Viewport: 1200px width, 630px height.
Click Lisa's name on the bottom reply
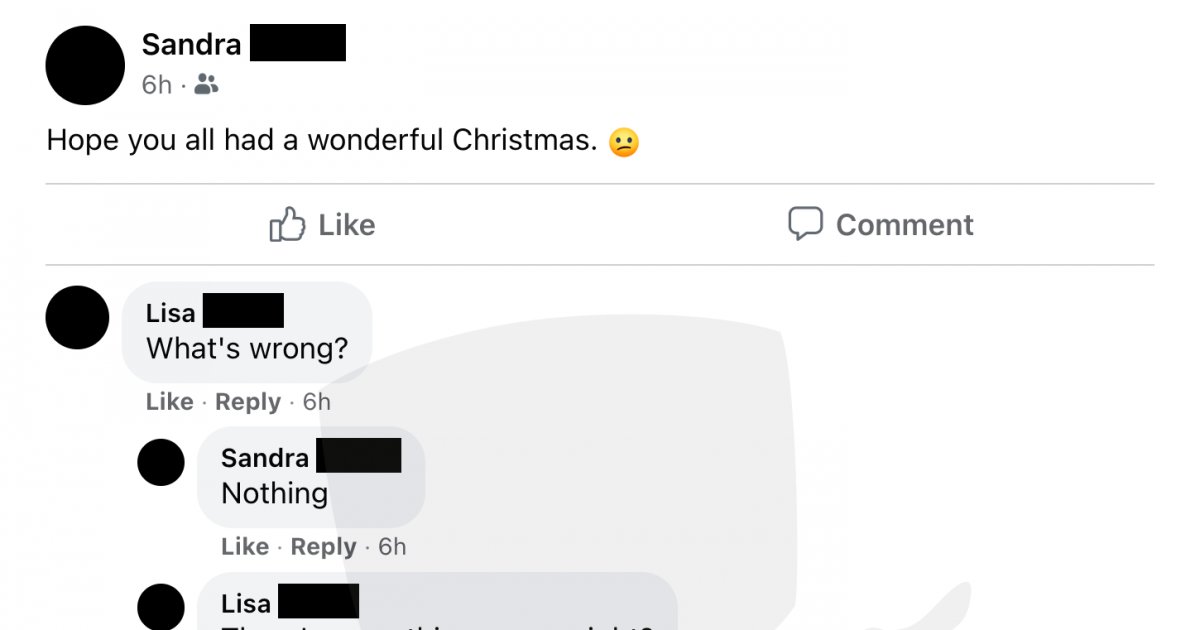[246, 603]
